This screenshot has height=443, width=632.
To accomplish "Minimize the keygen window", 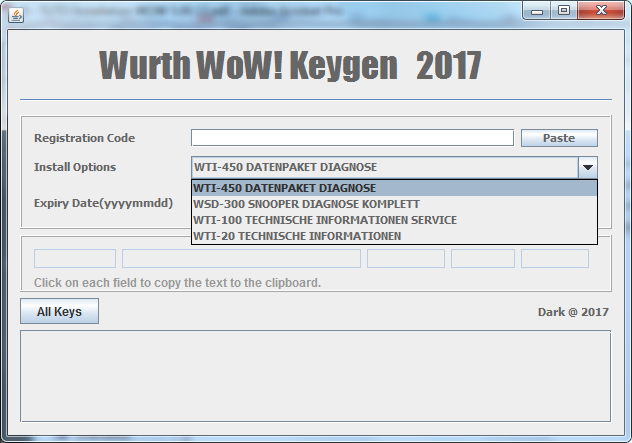I will coord(536,11).
